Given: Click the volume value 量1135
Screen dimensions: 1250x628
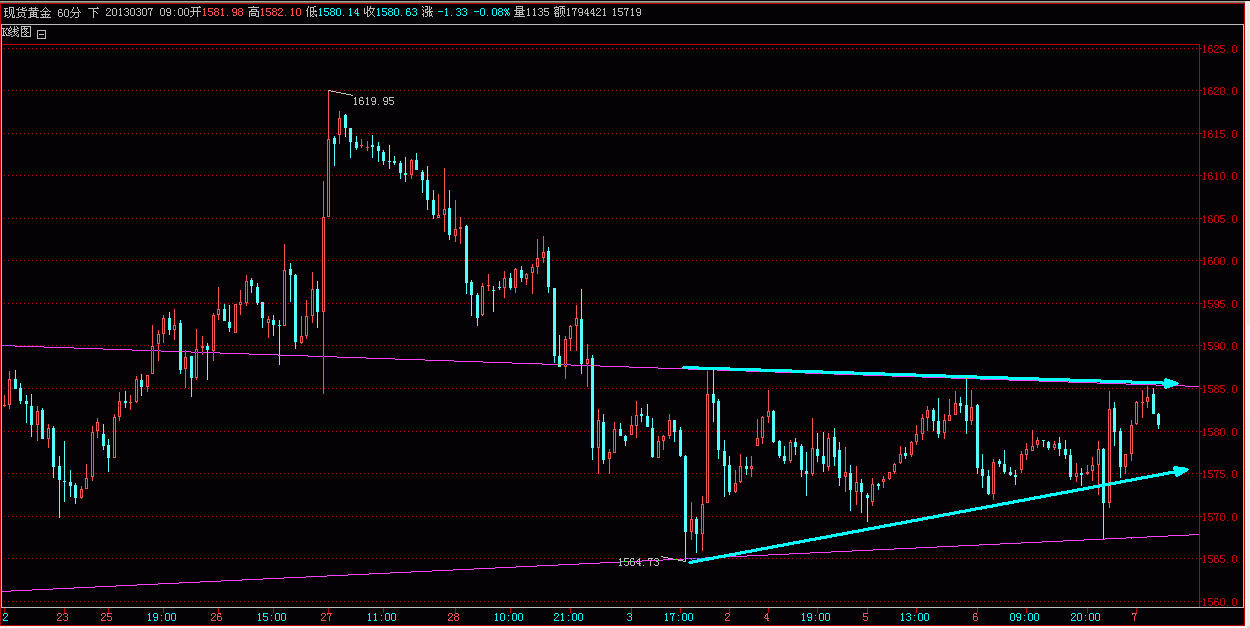Looking at the screenshot, I should coord(533,12).
